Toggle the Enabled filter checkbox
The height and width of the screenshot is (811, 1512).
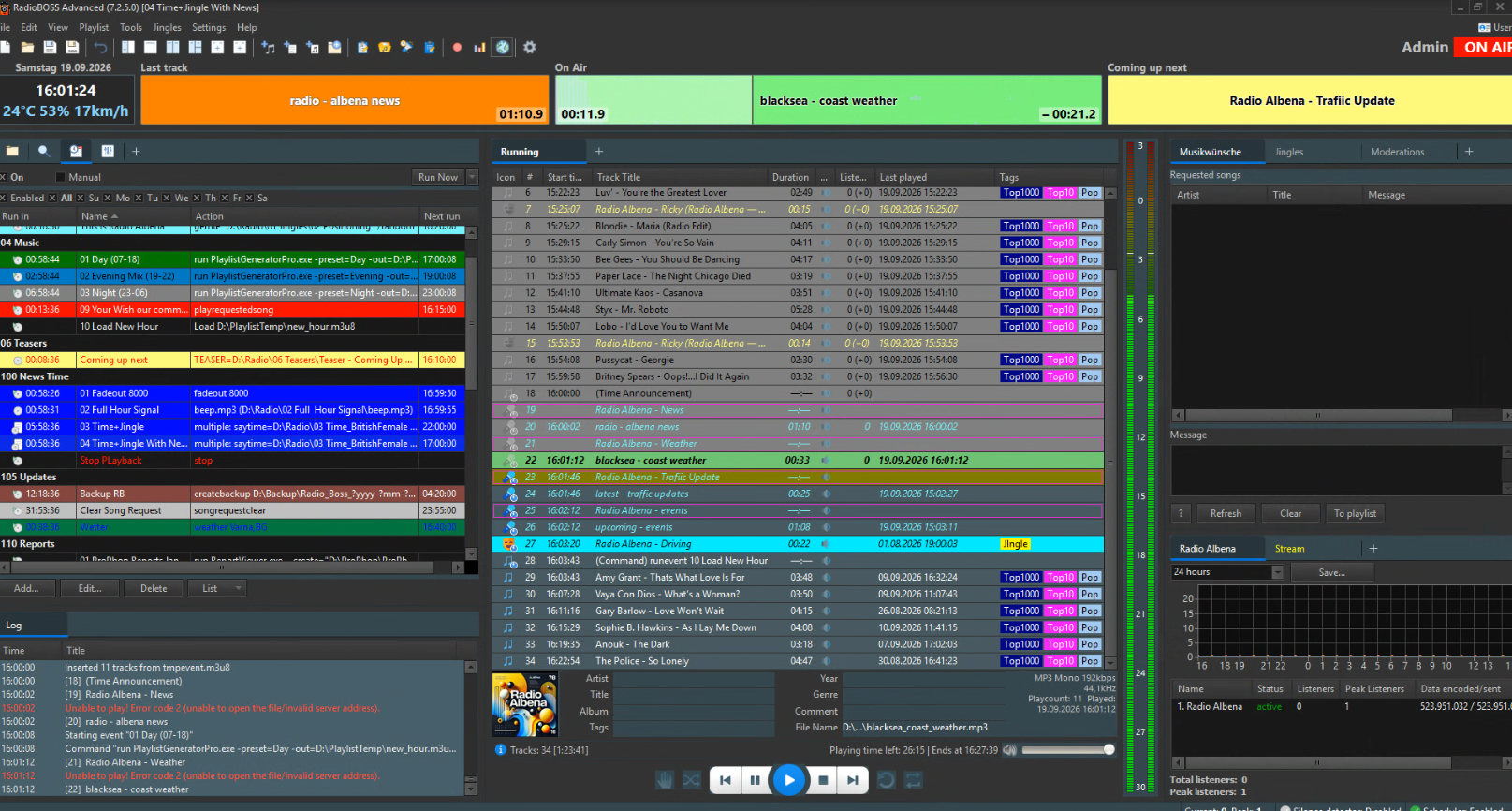tap(3, 198)
